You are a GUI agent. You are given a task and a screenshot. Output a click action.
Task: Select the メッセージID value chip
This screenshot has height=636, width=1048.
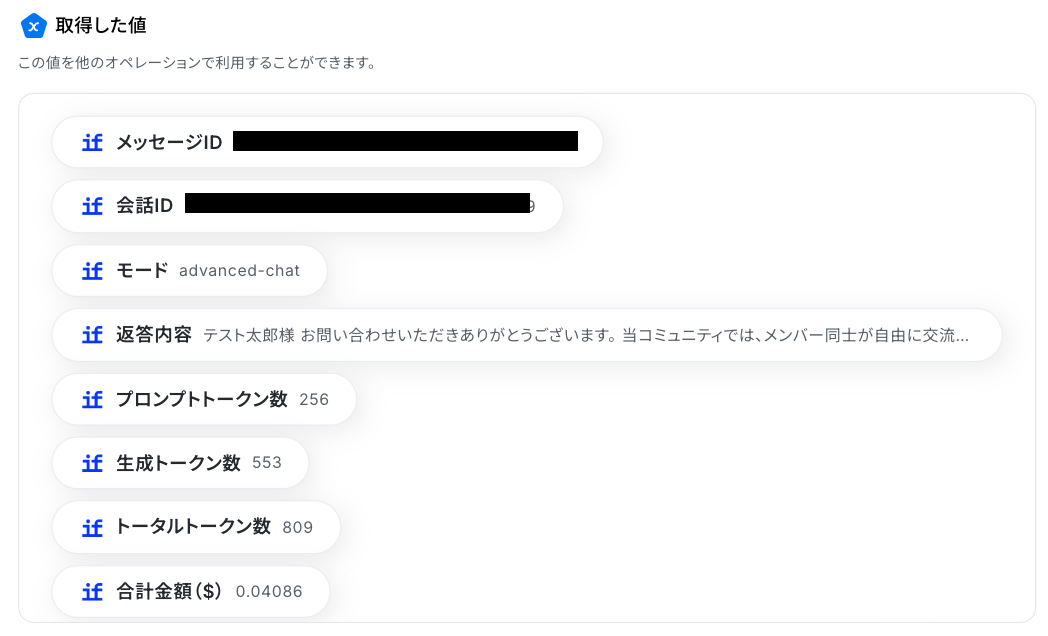click(x=328, y=142)
